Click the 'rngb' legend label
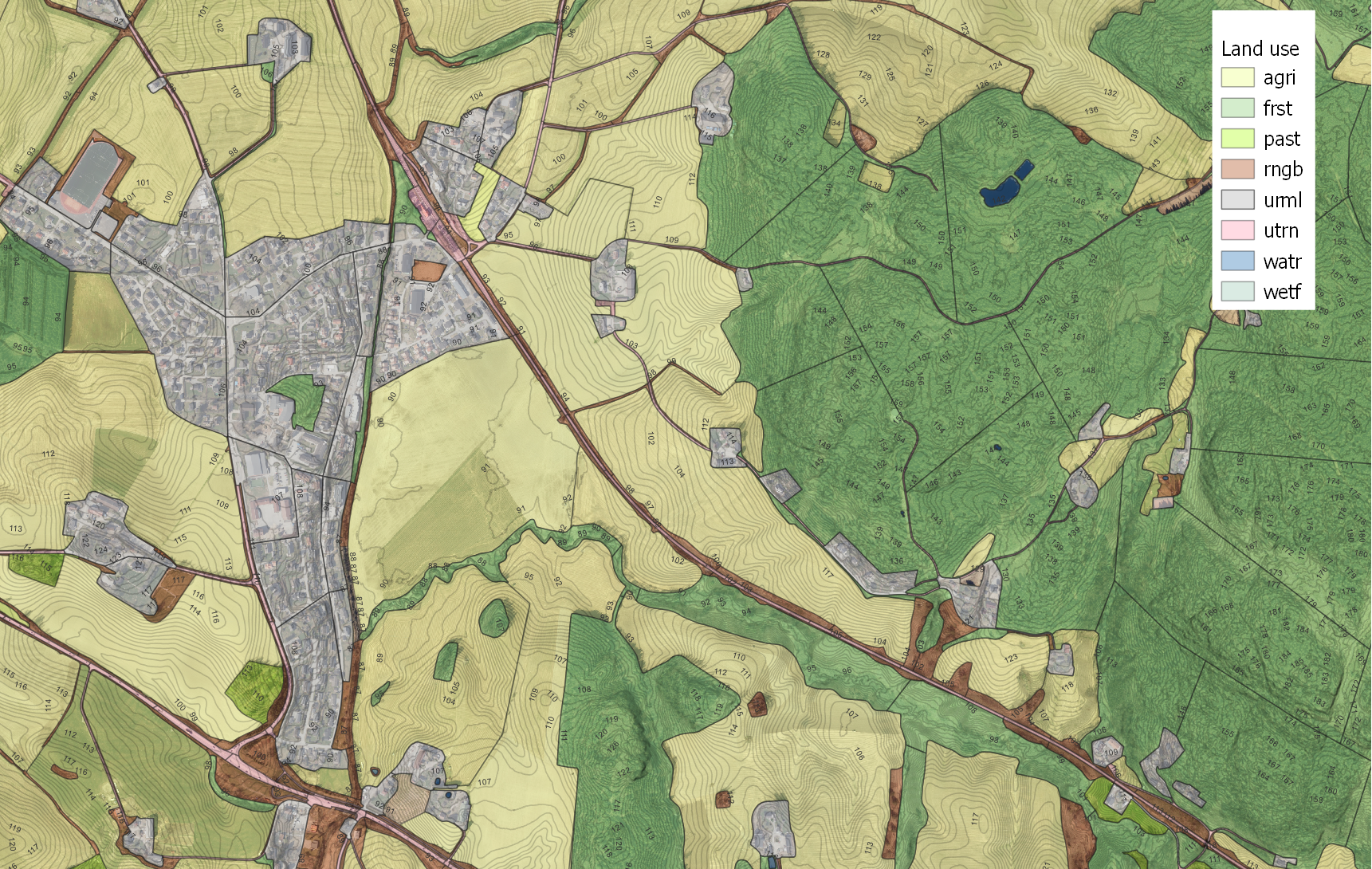Viewport: 1372px width, 869px height. 1283,170
